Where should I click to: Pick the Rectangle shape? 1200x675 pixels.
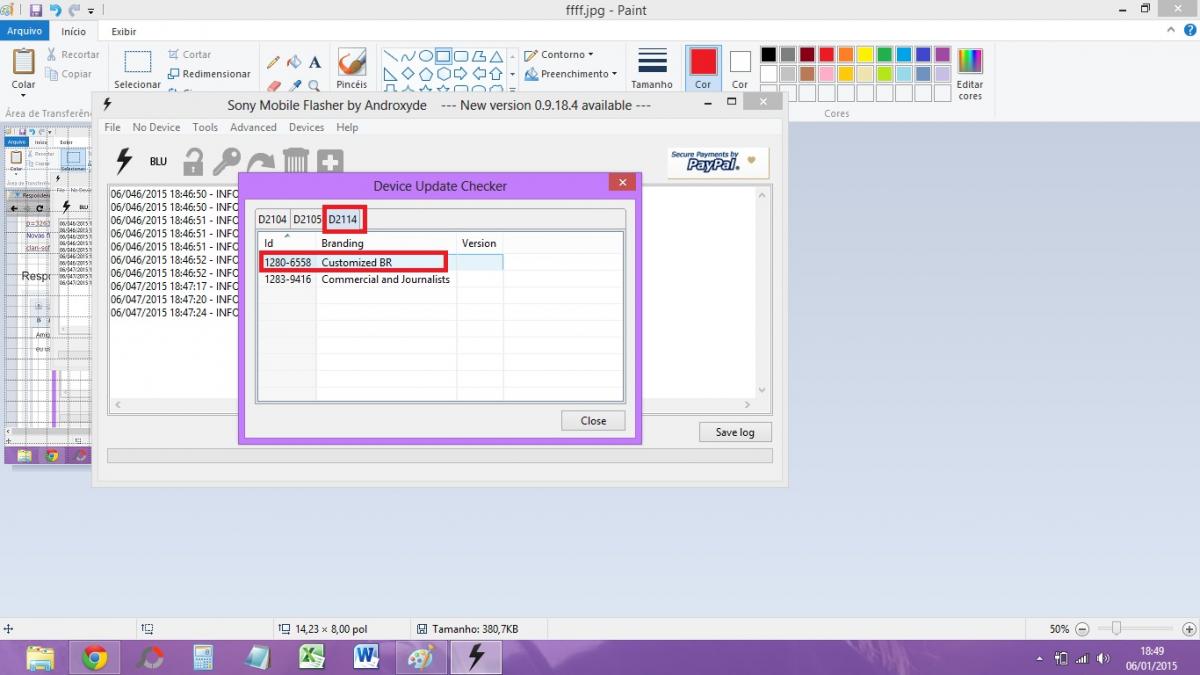444,56
